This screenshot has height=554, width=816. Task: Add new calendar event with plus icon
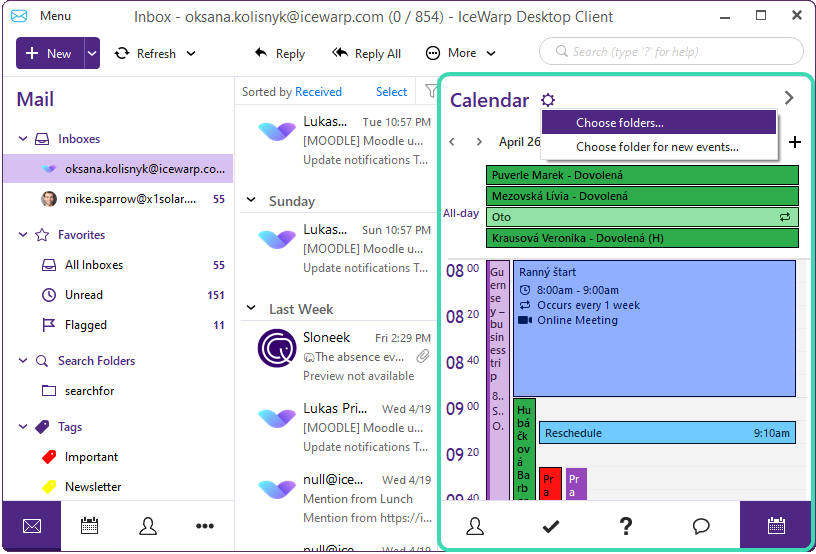(795, 142)
